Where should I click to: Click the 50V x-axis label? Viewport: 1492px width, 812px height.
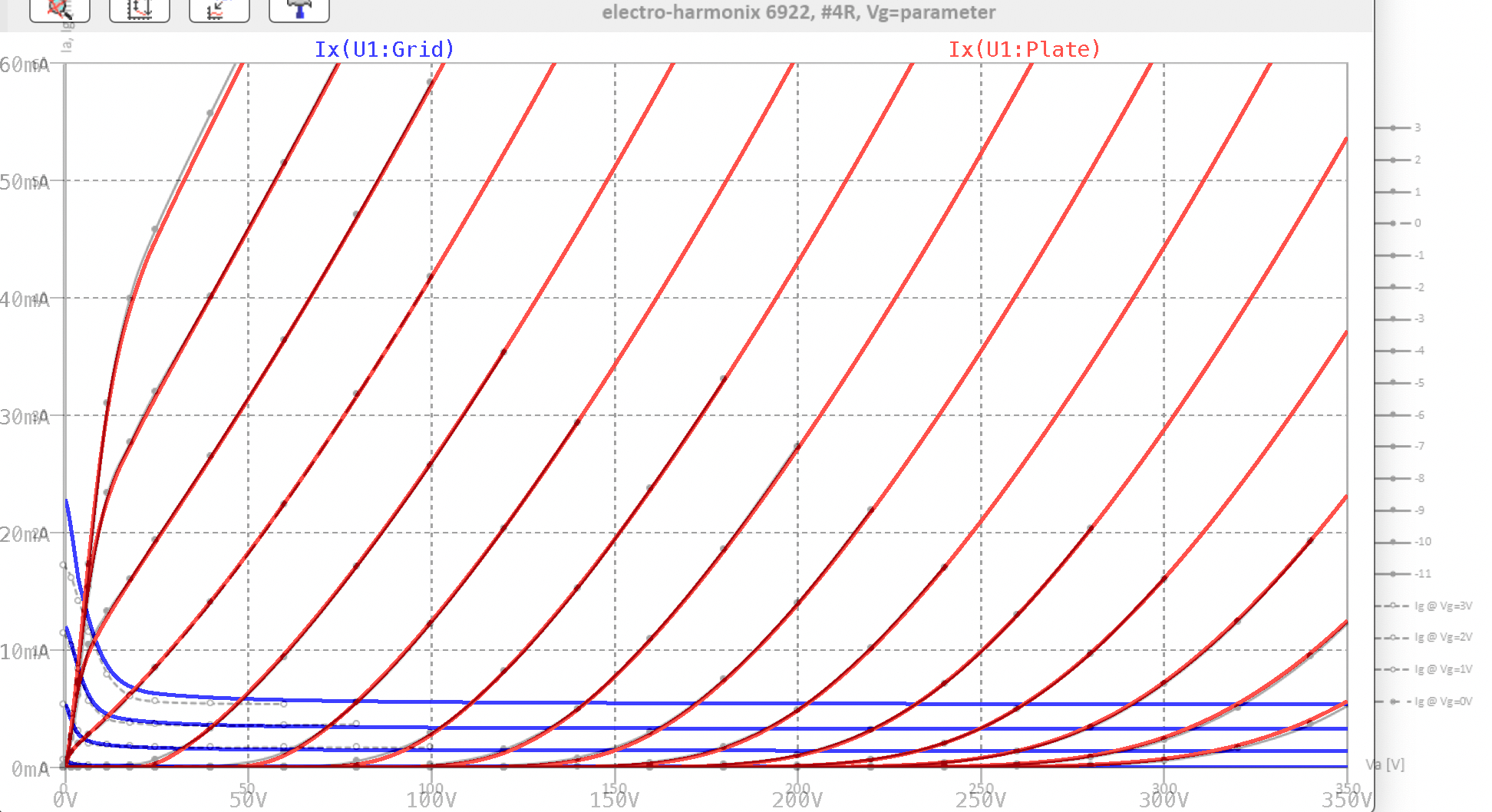pyautogui.click(x=248, y=800)
